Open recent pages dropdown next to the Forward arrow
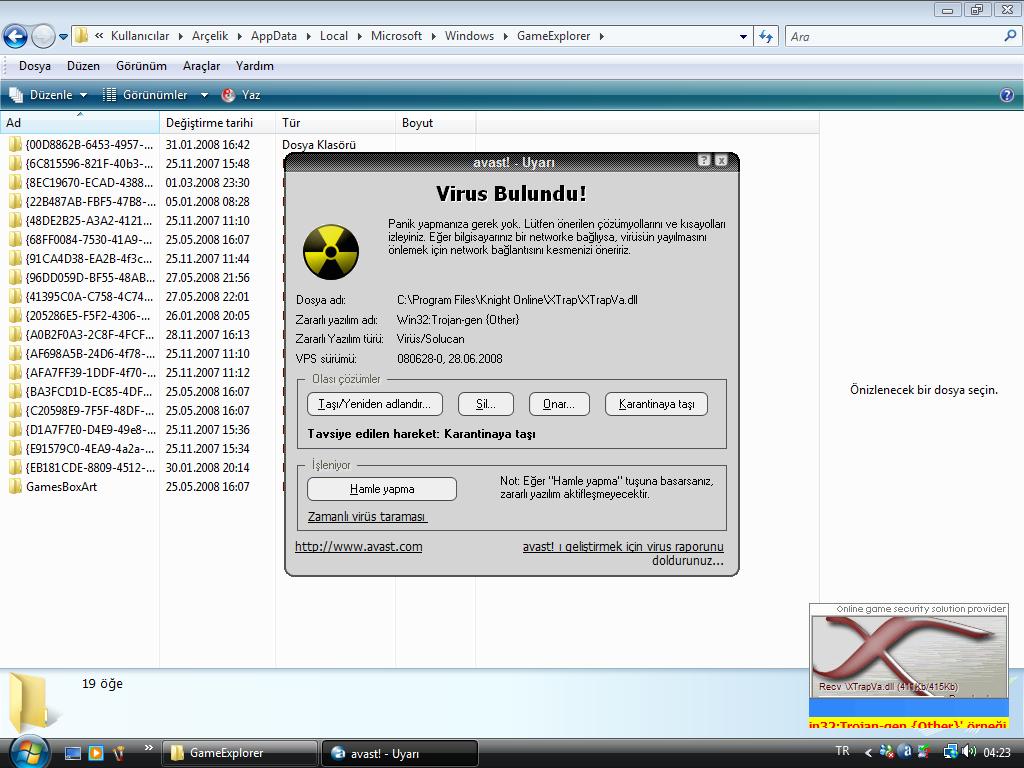The height and width of the screenshot is (768, 1024). coord(63,37)
